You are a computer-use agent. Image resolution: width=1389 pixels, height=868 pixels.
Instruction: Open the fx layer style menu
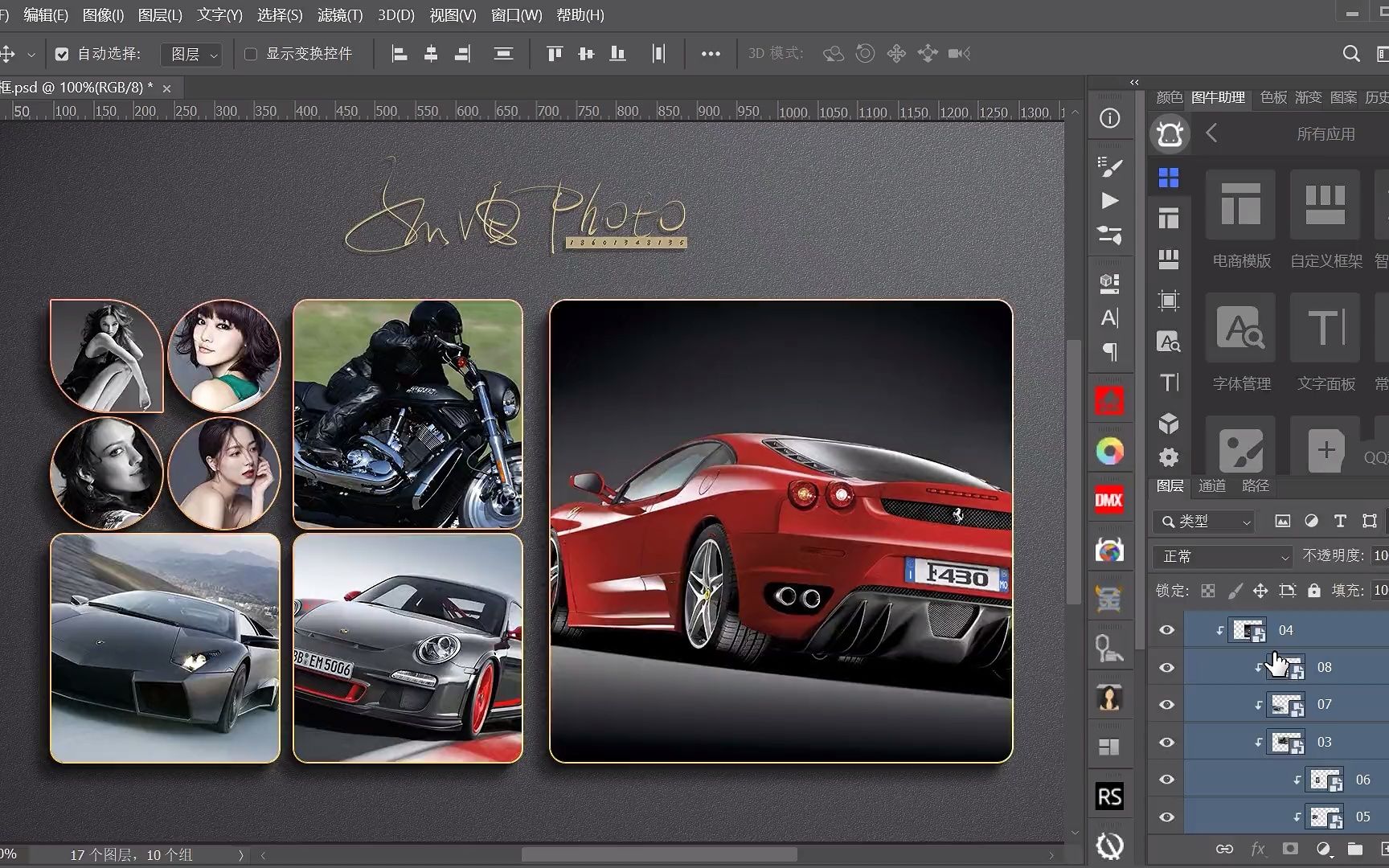[x=1258, y=849]
